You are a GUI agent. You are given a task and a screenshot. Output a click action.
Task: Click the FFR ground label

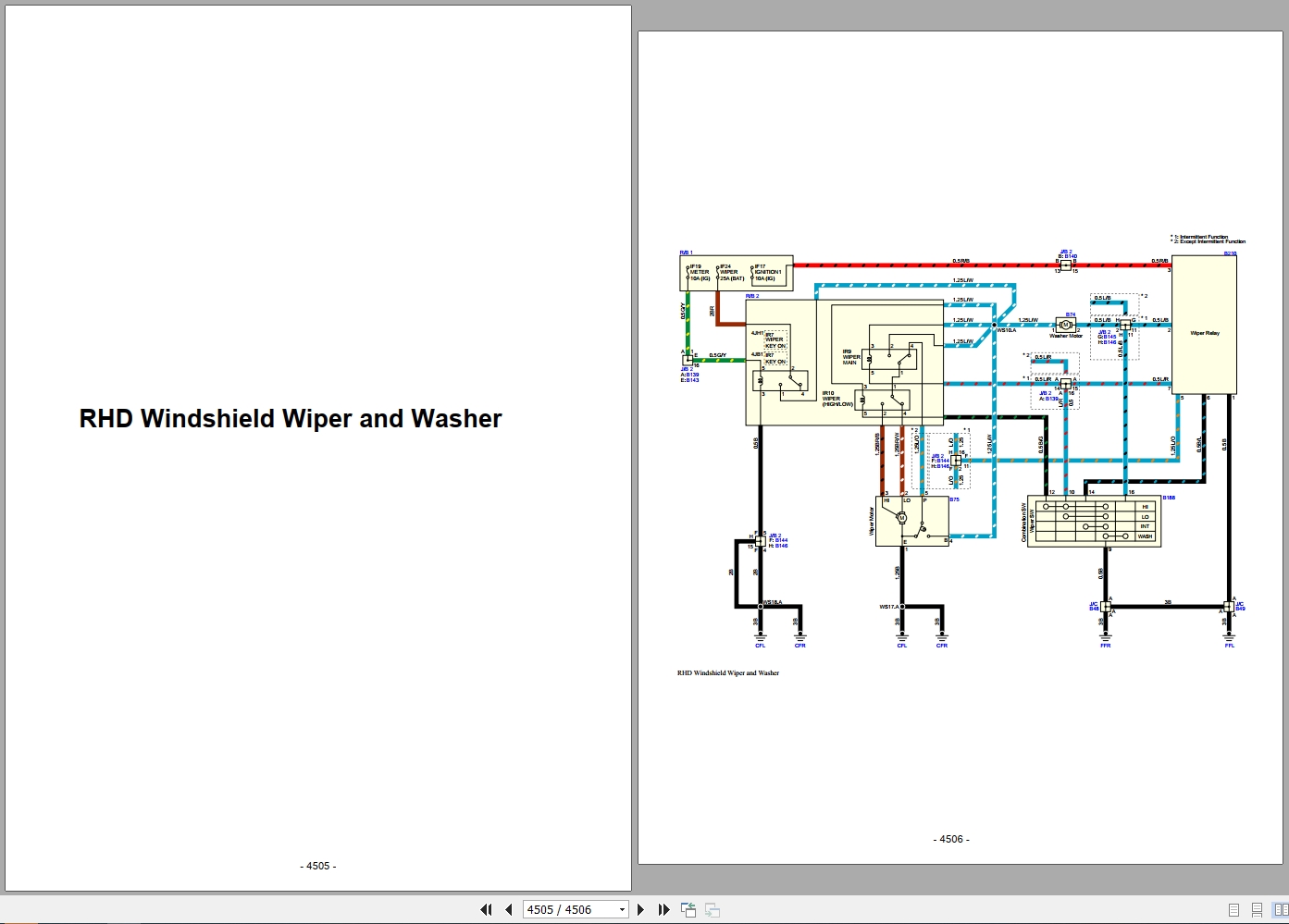coord(1105,646)
